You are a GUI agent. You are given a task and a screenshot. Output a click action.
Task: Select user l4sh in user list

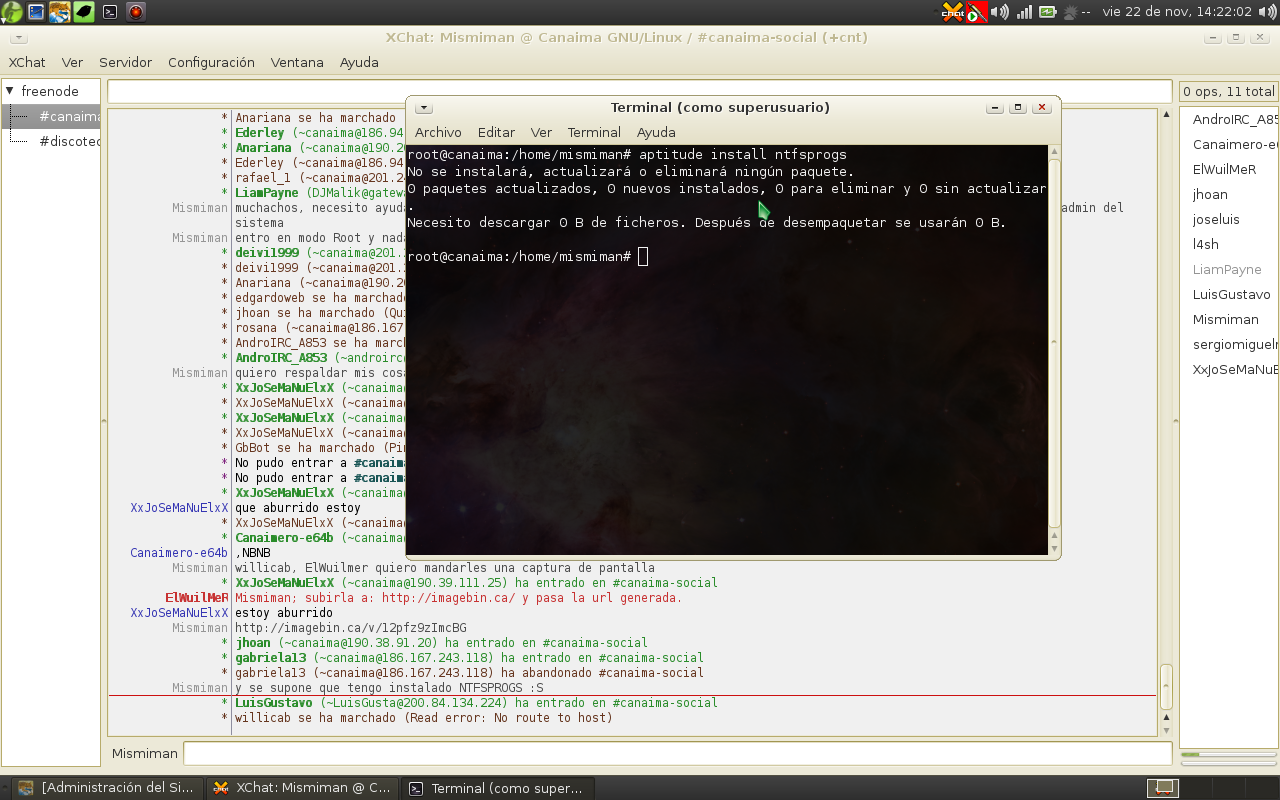(1206, 244)
